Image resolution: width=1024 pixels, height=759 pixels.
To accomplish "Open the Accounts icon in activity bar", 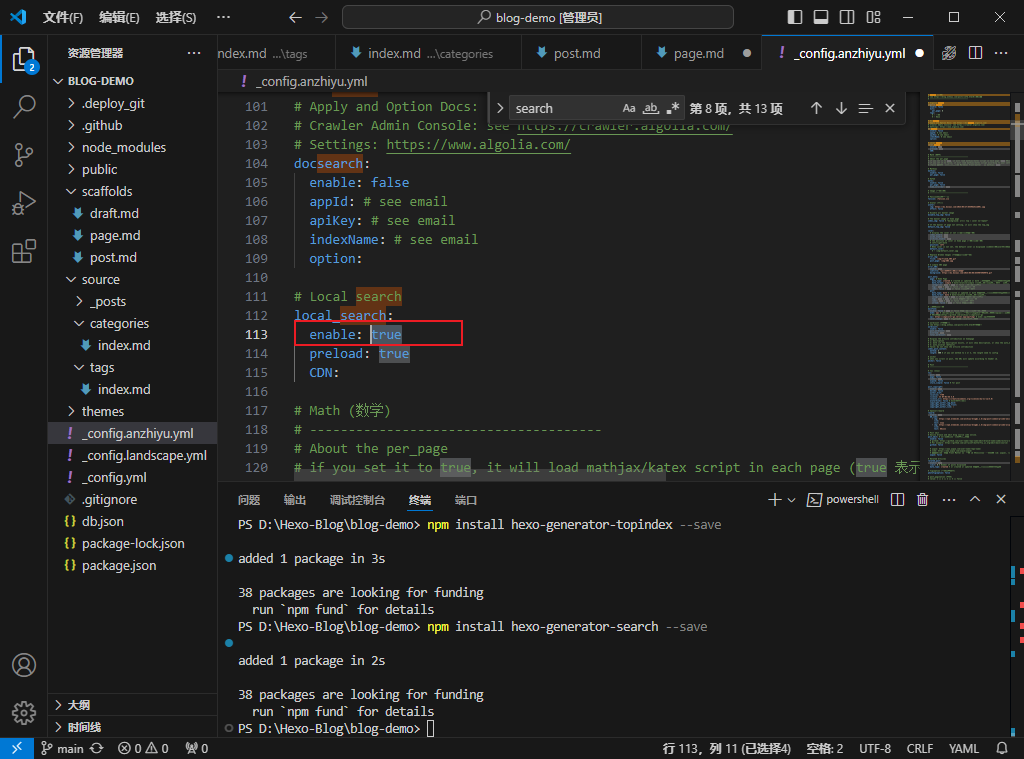I will click(x=24, y=665).
